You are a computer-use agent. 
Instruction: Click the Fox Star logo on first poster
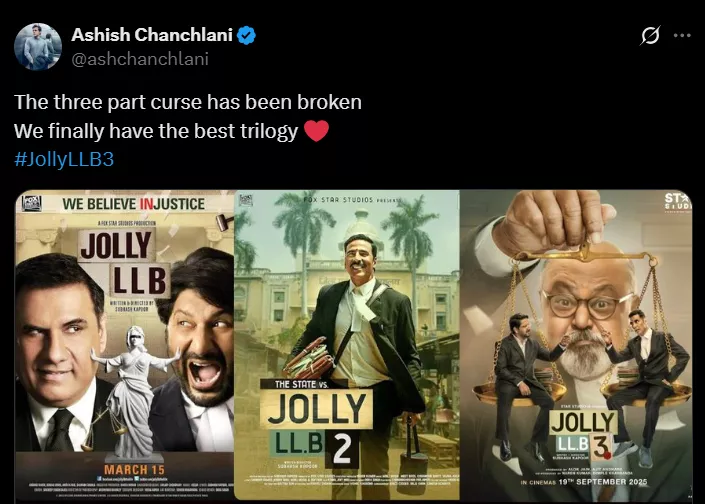pyautogui.click(x=32, y=203)
